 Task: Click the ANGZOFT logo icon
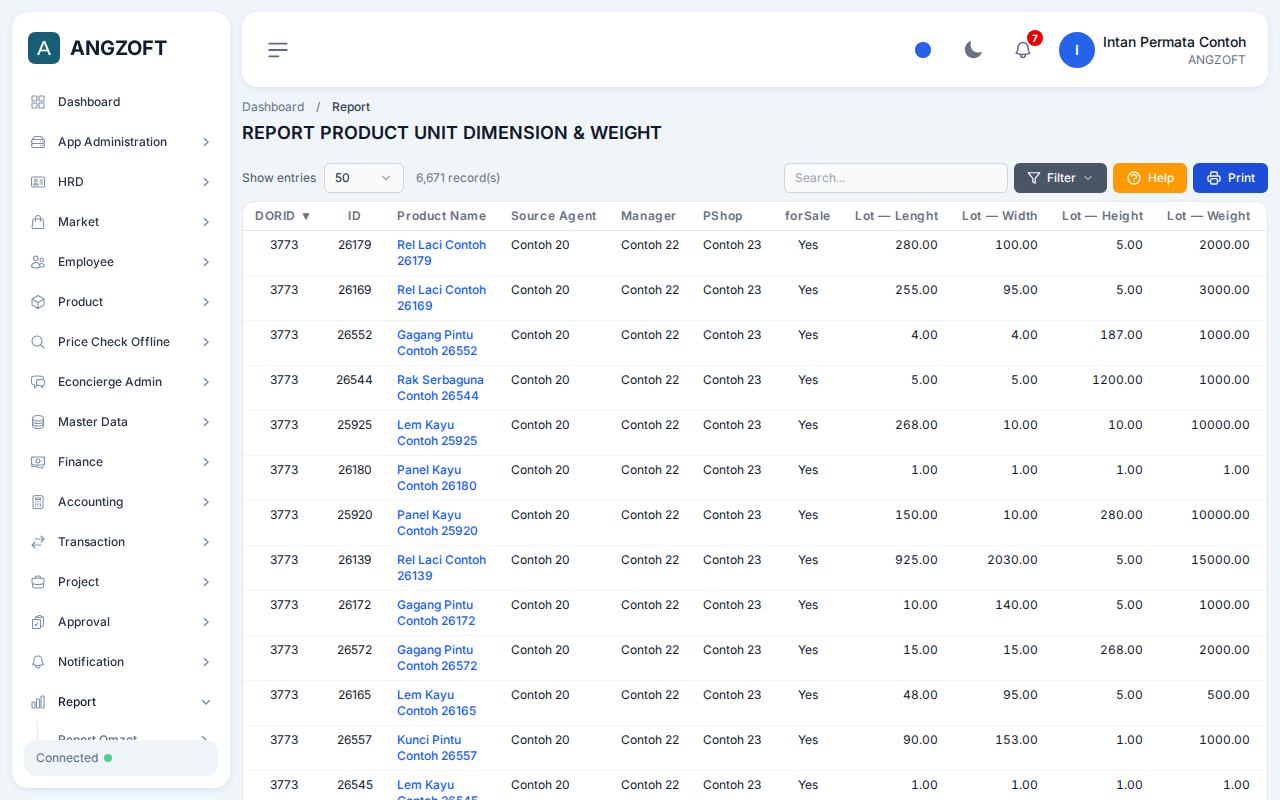click(x=44, y=48)
